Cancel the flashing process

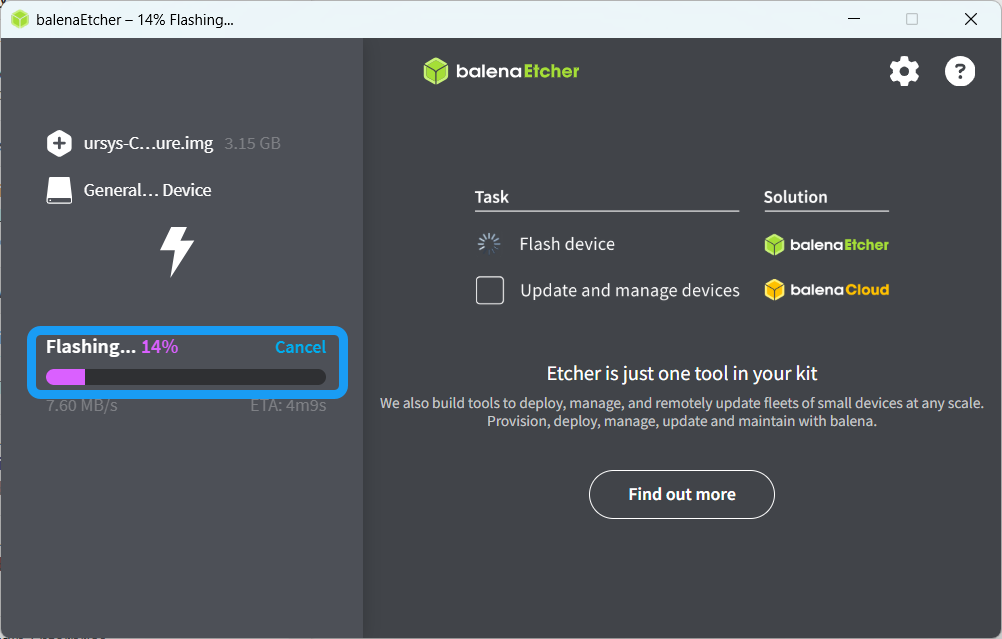click(300, 347)
